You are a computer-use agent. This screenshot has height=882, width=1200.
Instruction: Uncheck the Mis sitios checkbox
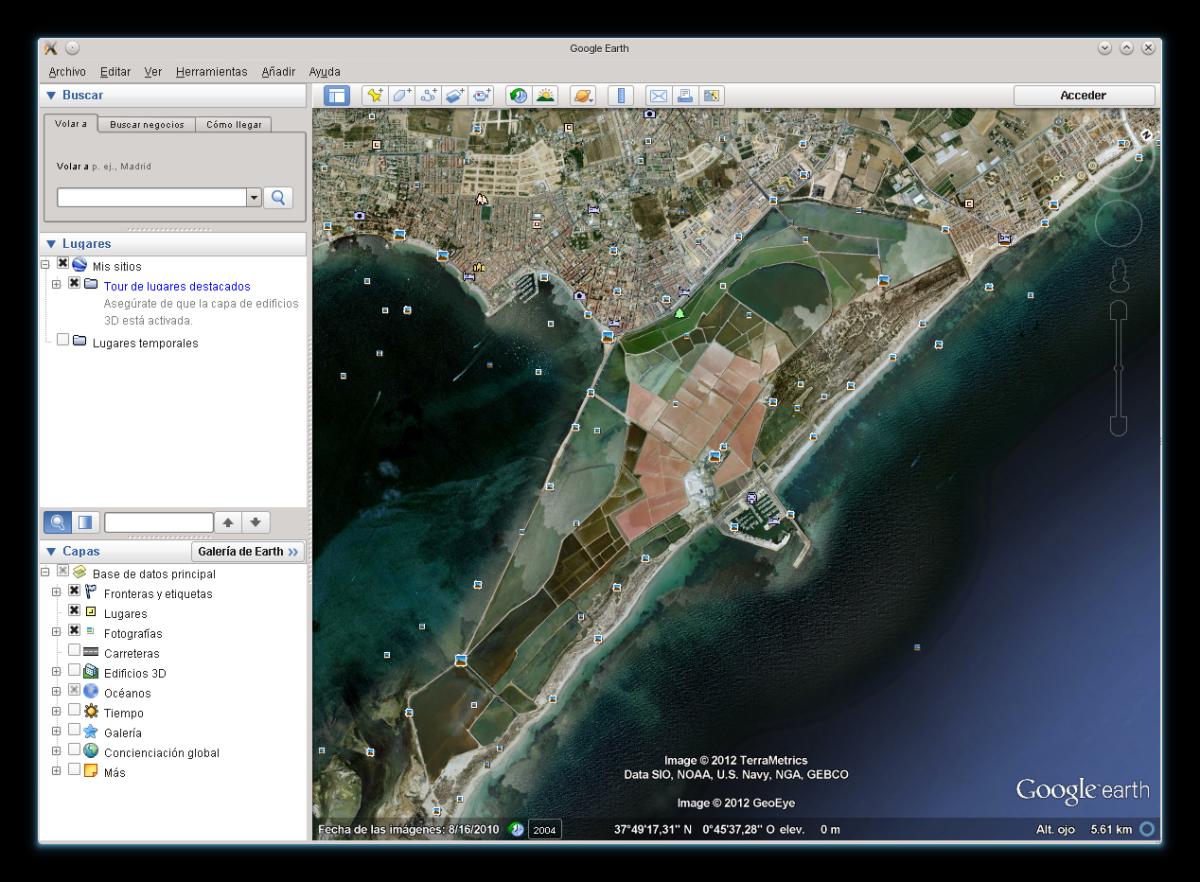63,264
